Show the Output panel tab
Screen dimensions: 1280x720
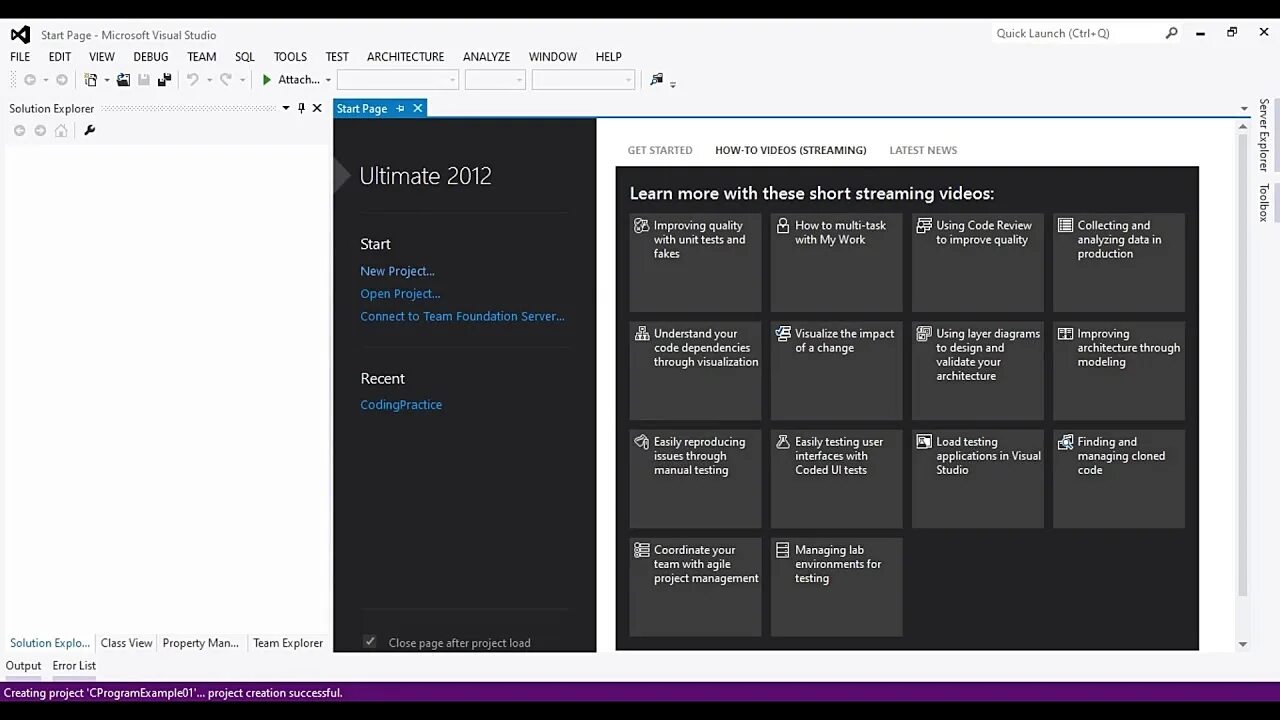(x=23, y=666)
